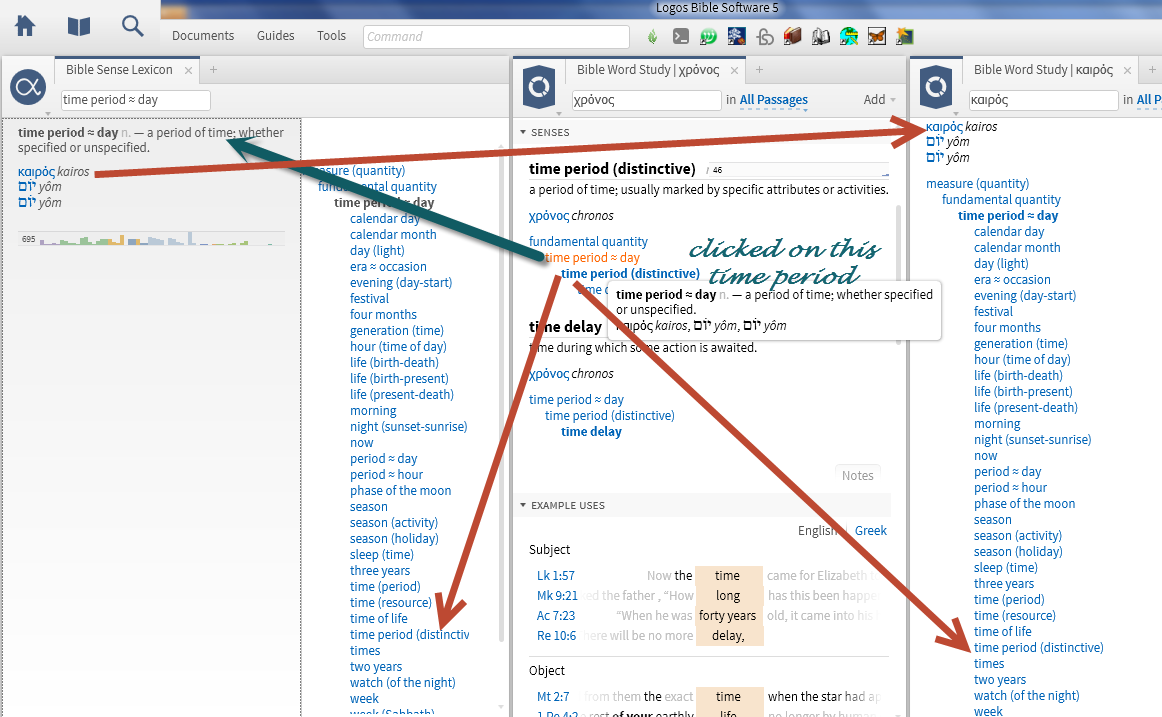Viewport: 1162px width, 717px height.
Task: Open Re 10:6 reference link
Action: [x=557, y=636]
